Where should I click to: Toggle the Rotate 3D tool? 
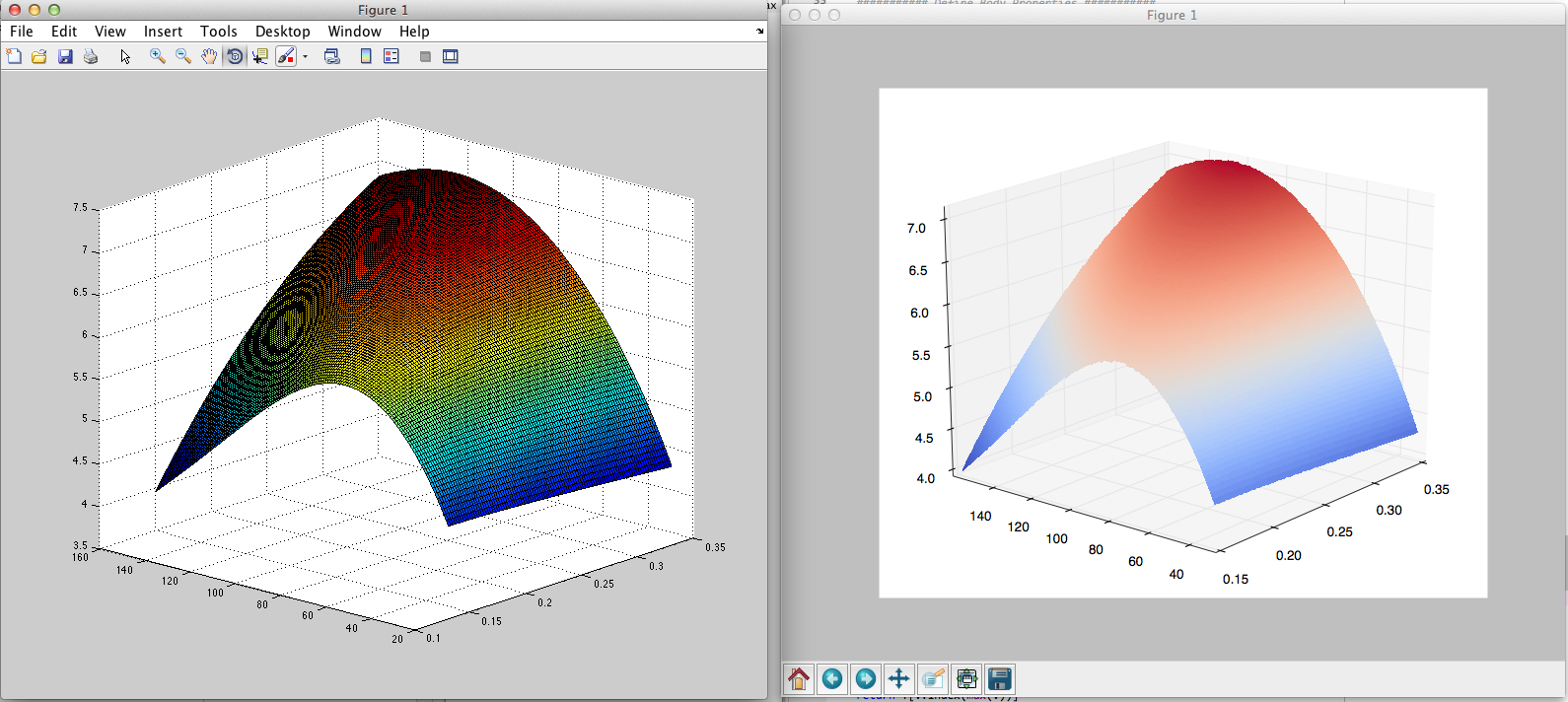[235, 57]
